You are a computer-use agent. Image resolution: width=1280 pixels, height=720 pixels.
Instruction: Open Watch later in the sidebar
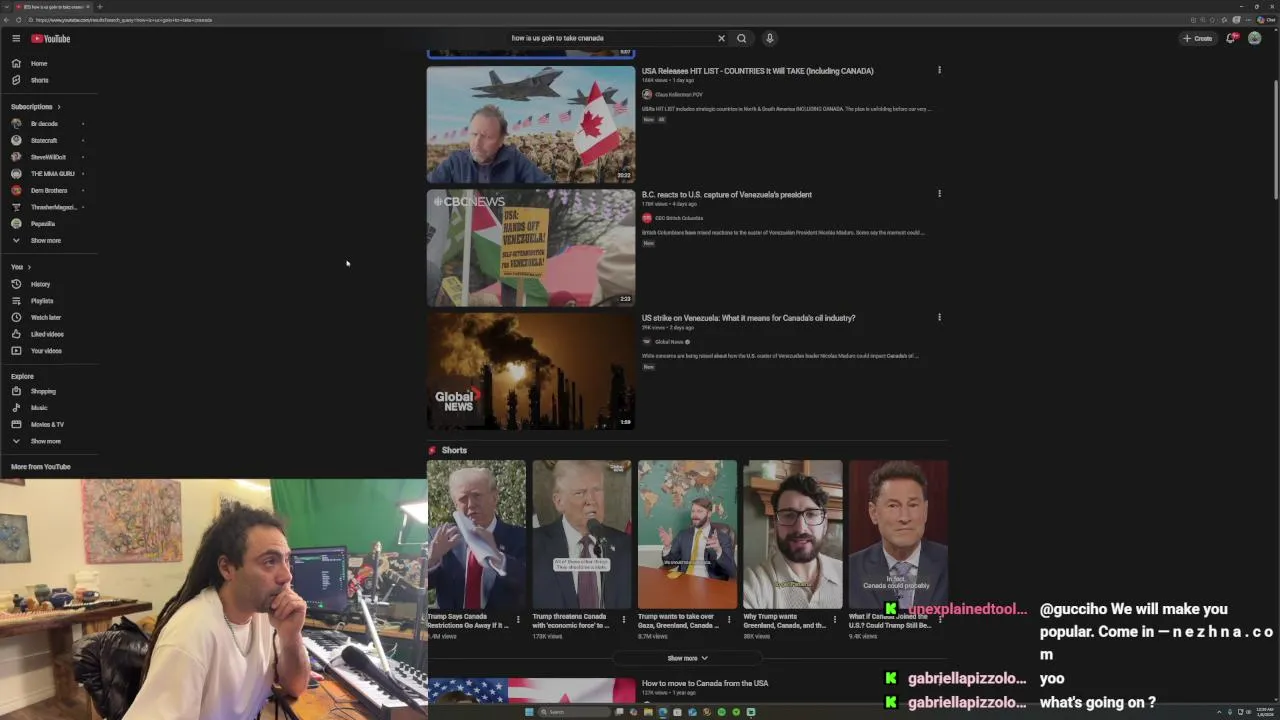point(48,317)
